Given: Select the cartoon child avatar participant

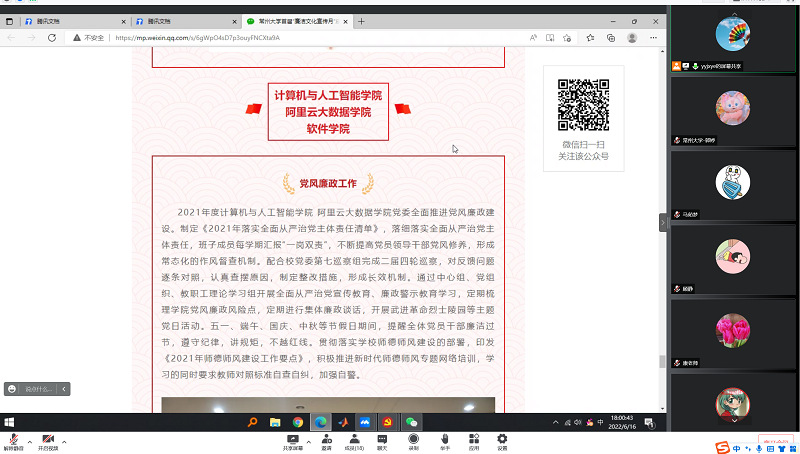Looking at the screenshot, I should [x=733, y=257].
